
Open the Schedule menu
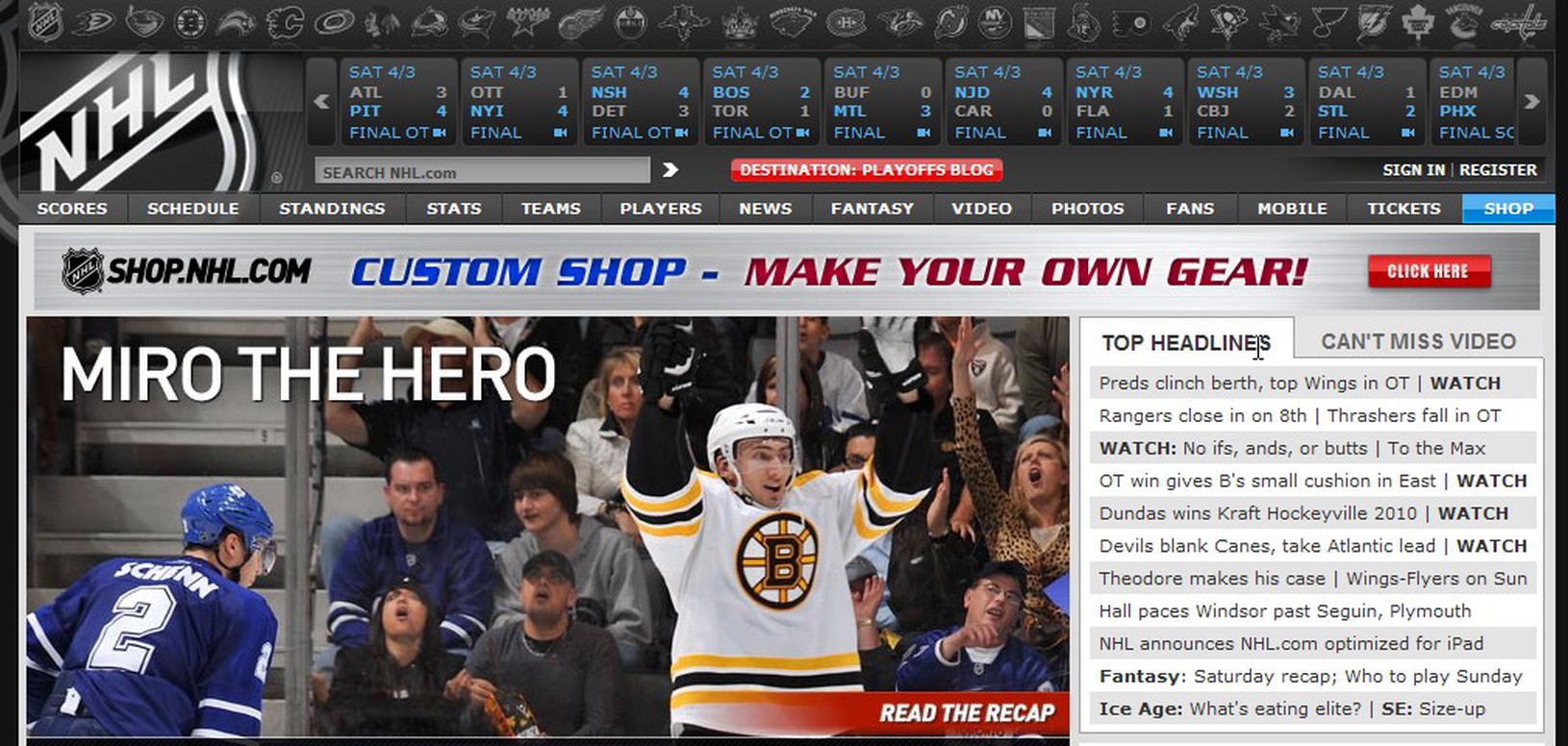click(x=192, y=209)
